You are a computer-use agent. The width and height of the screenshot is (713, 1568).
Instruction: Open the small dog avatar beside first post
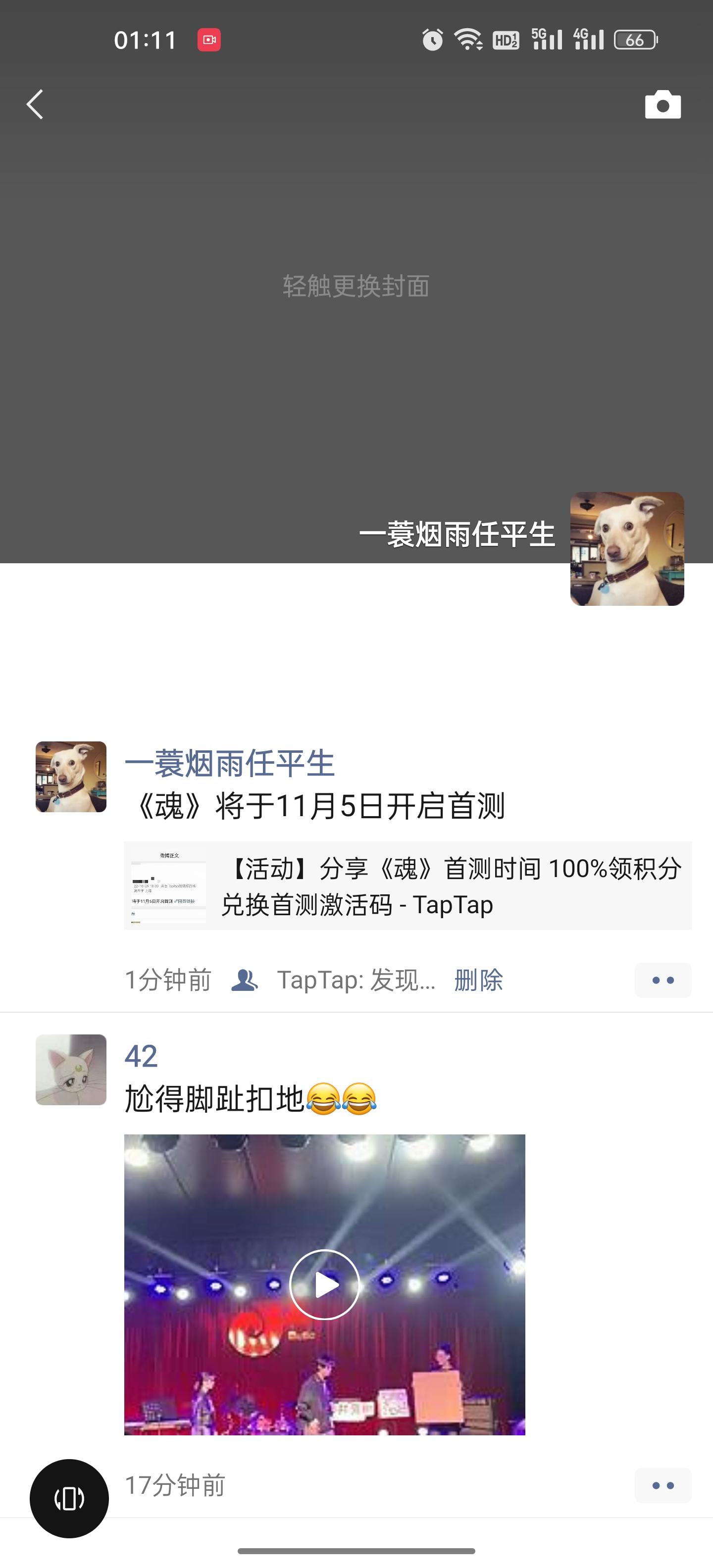click(x=71, y=777)
